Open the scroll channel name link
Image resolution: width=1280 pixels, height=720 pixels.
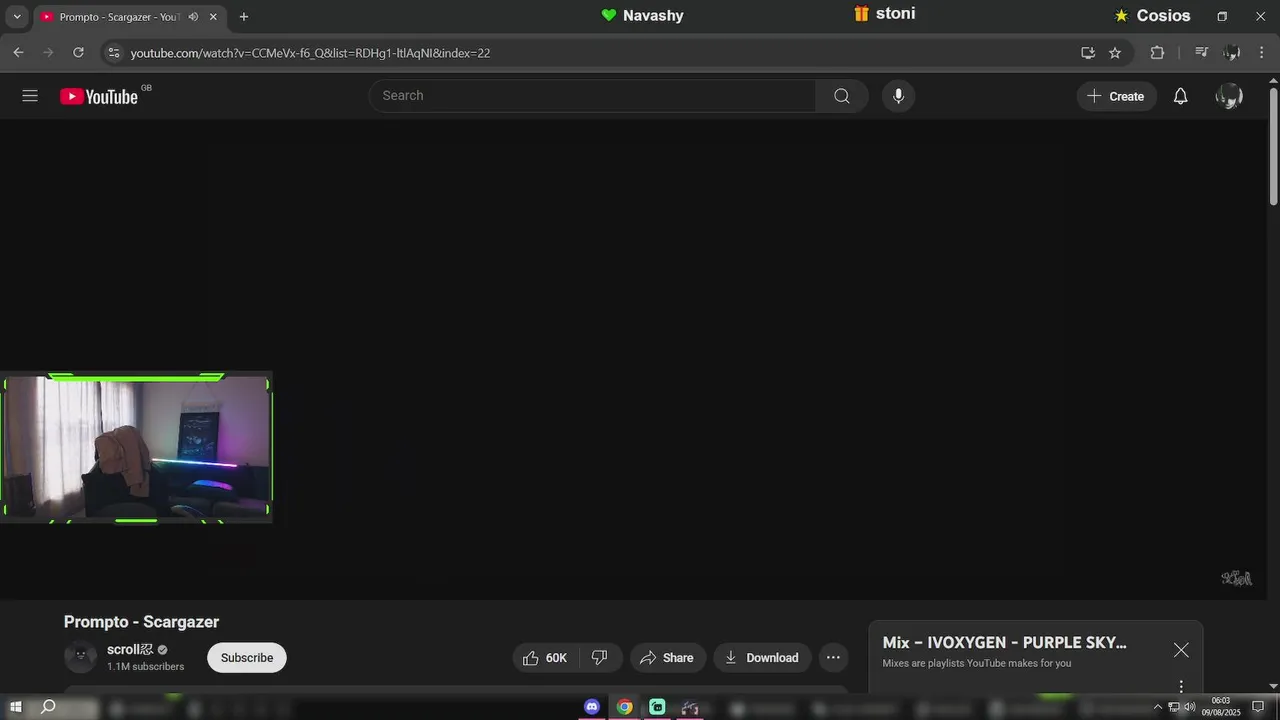130,650
